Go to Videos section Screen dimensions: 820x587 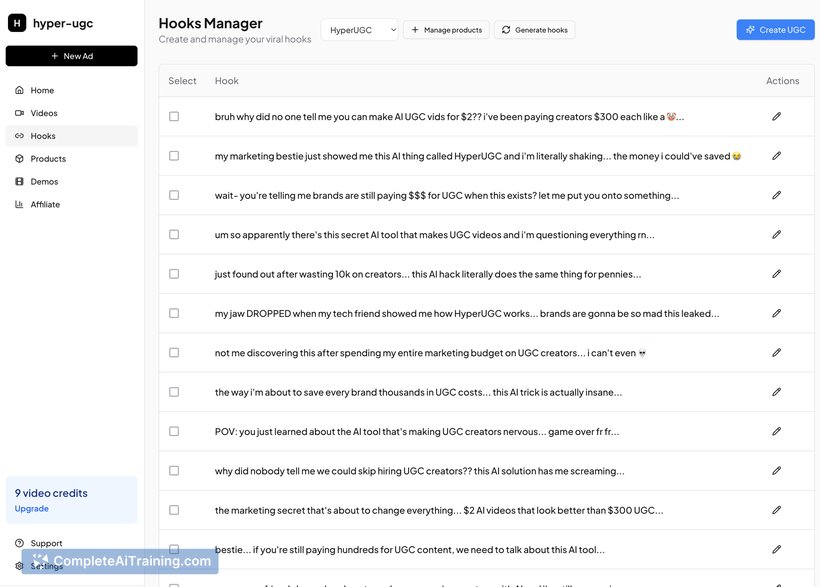[x=72, y=113]
